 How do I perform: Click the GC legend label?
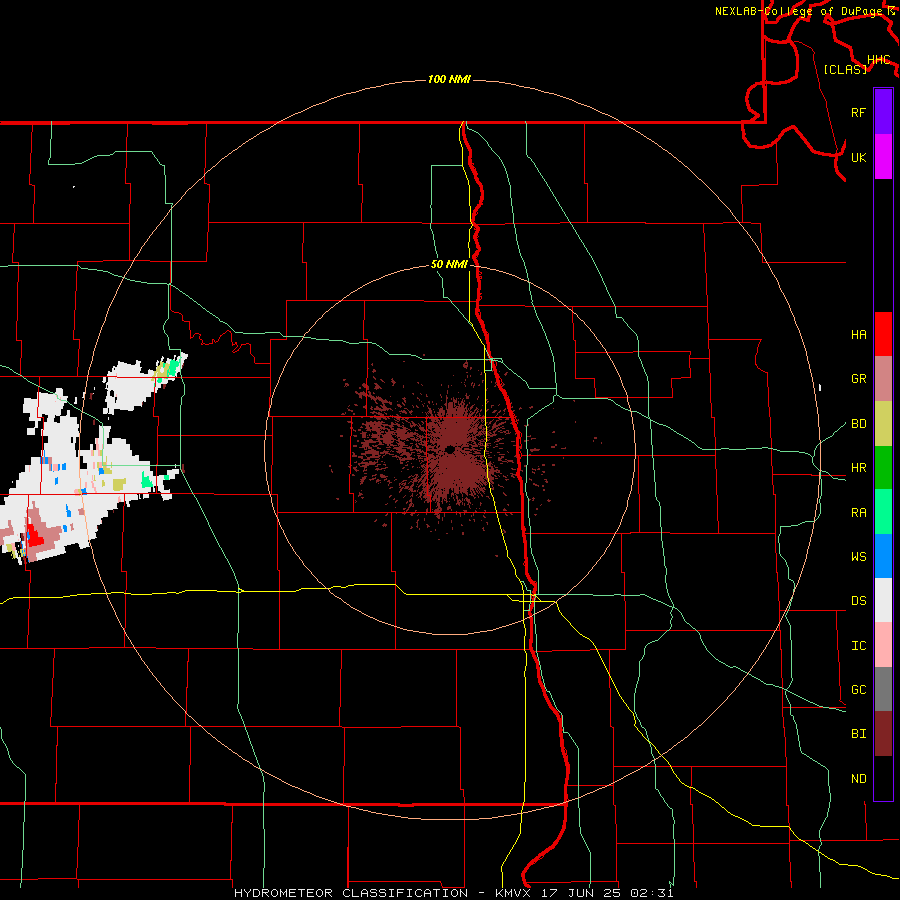(x=858, y=689)
